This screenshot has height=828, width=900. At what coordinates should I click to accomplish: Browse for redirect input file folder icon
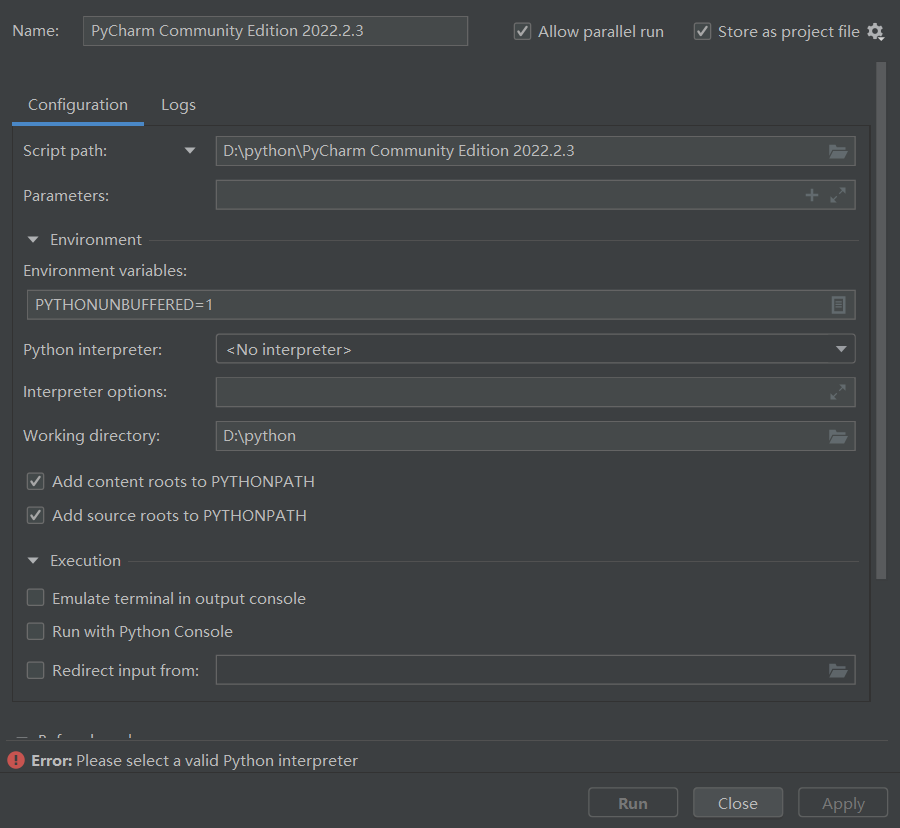(x=838, y=670)
